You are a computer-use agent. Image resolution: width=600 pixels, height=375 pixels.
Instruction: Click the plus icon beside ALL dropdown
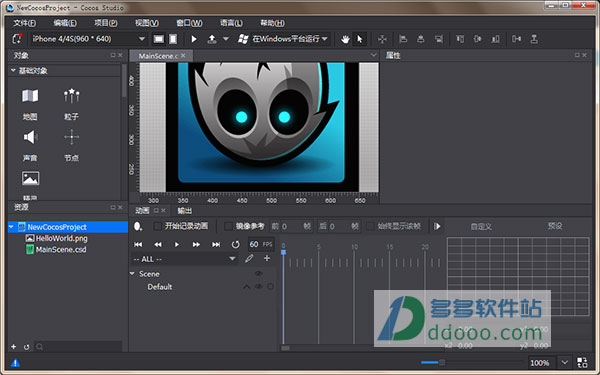tap(267, 258)
